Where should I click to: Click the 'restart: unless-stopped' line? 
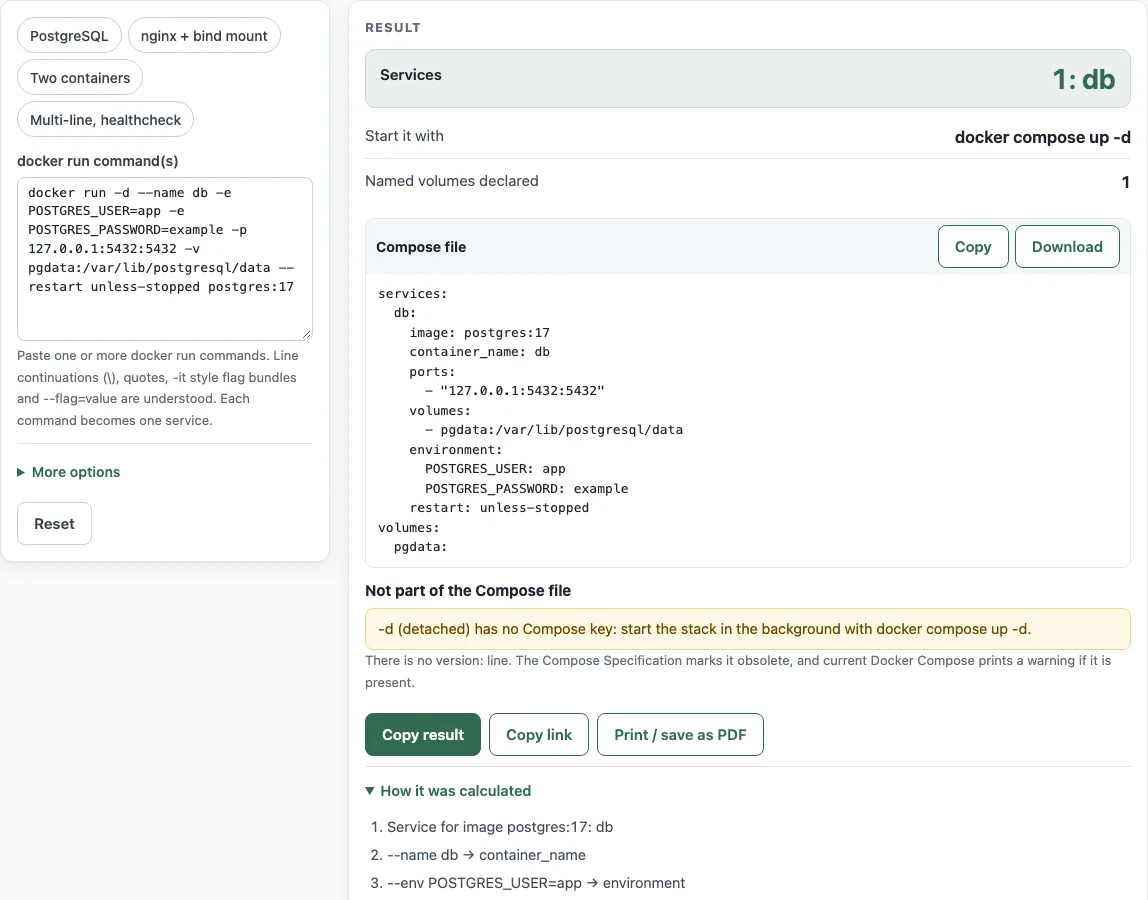(x=499, y=507)
